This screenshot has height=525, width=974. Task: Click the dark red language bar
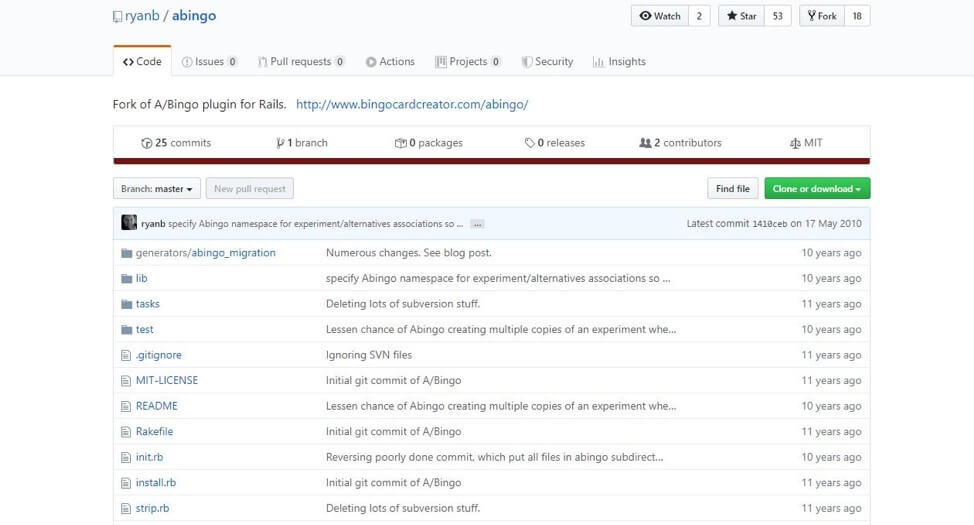pos(491,161)
